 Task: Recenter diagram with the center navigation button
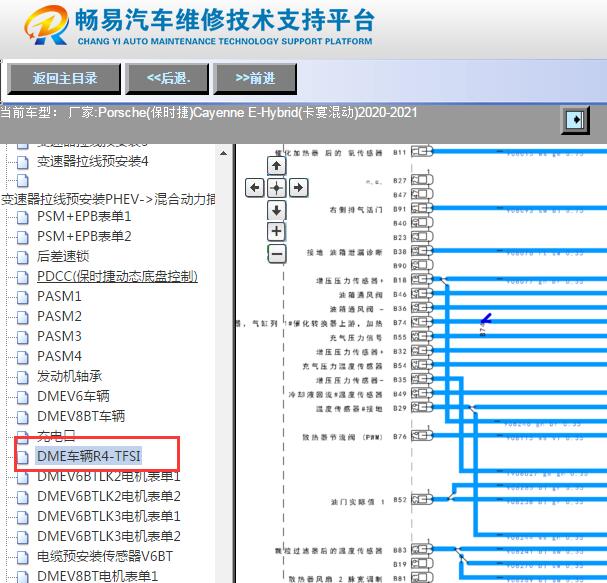point(276,188)
